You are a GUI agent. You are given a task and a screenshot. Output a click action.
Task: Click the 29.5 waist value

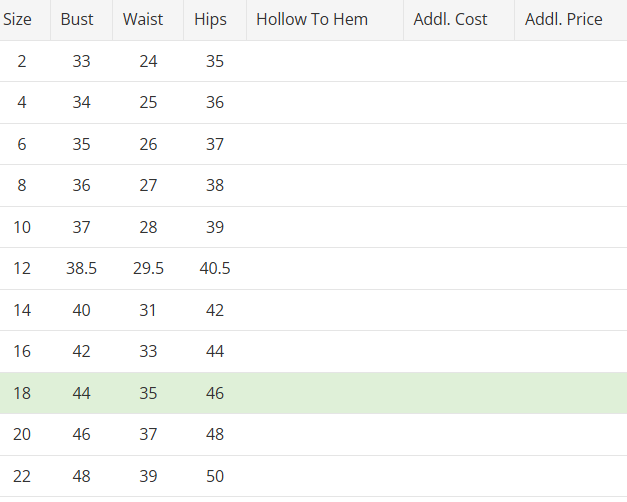coord(148,269)
